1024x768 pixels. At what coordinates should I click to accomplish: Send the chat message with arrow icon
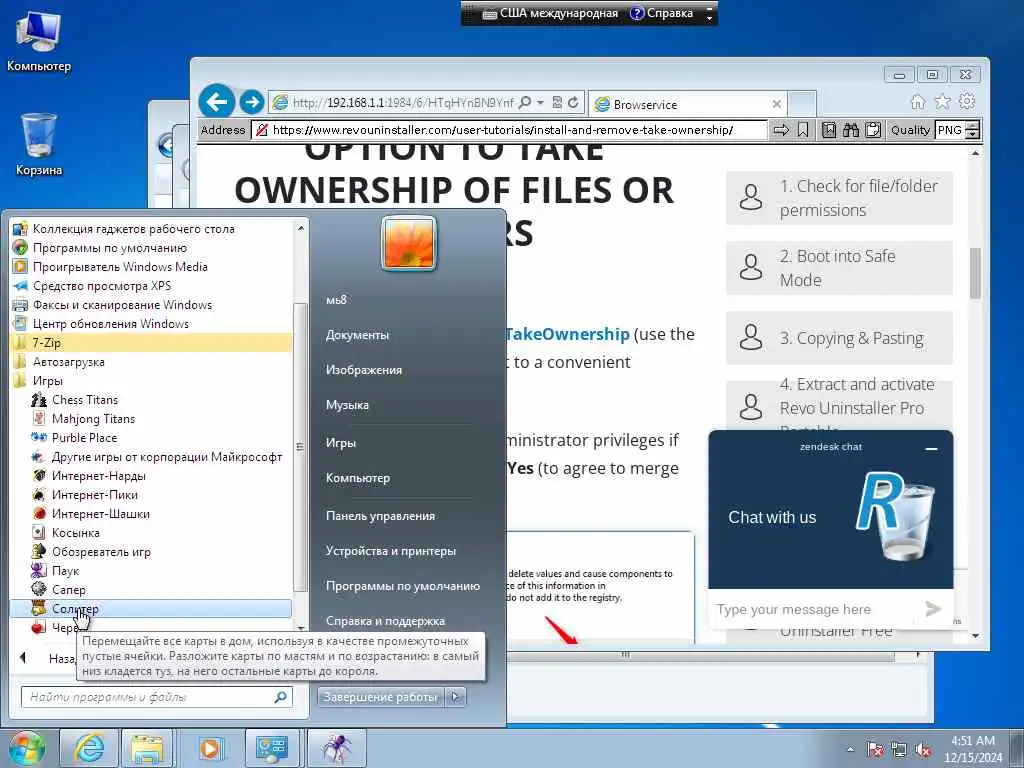tap(933, 609)
